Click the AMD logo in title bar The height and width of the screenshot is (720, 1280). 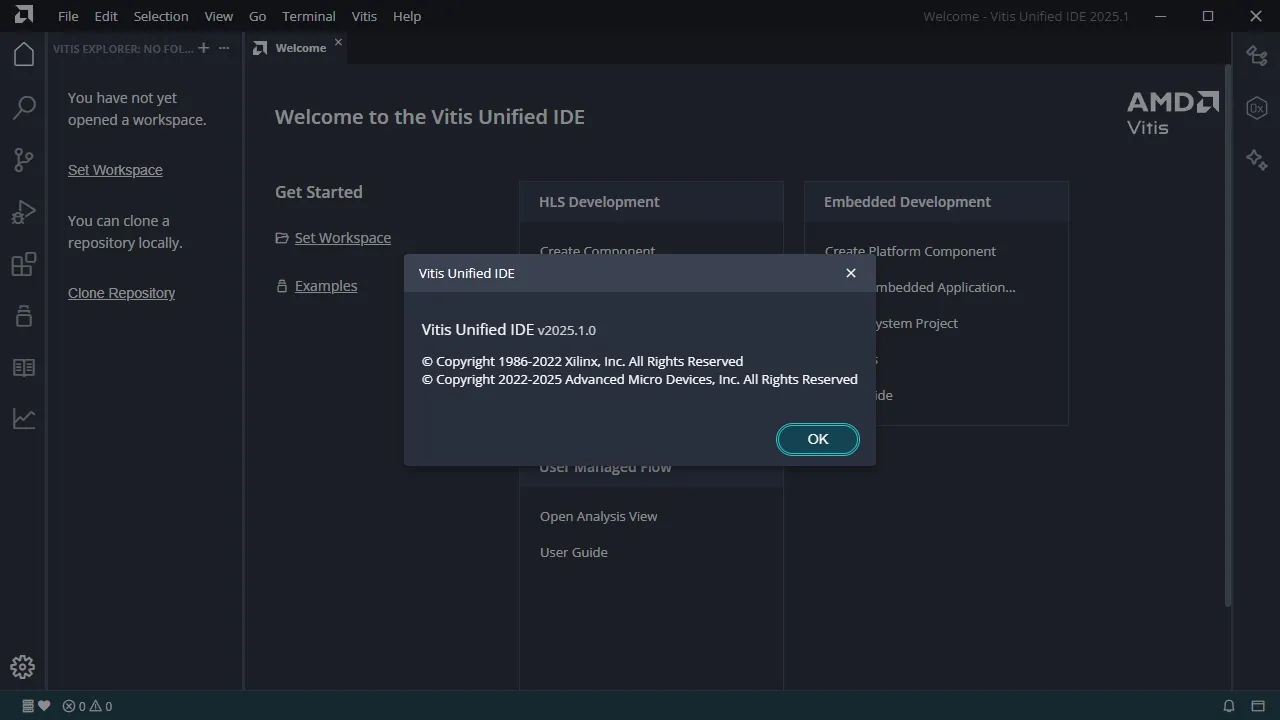[24, 15]
